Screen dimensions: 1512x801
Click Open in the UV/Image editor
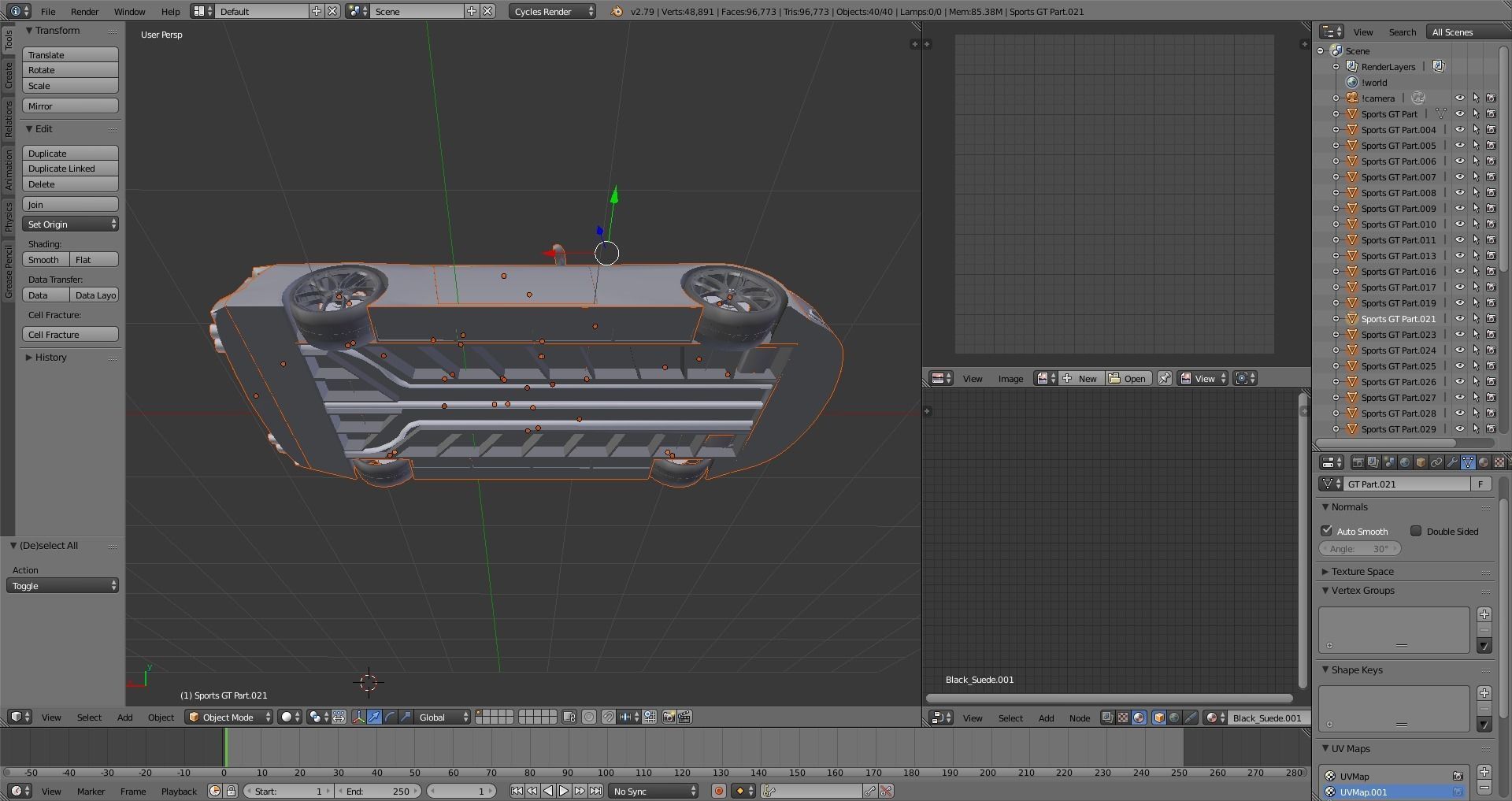[x=1128, y=379]
